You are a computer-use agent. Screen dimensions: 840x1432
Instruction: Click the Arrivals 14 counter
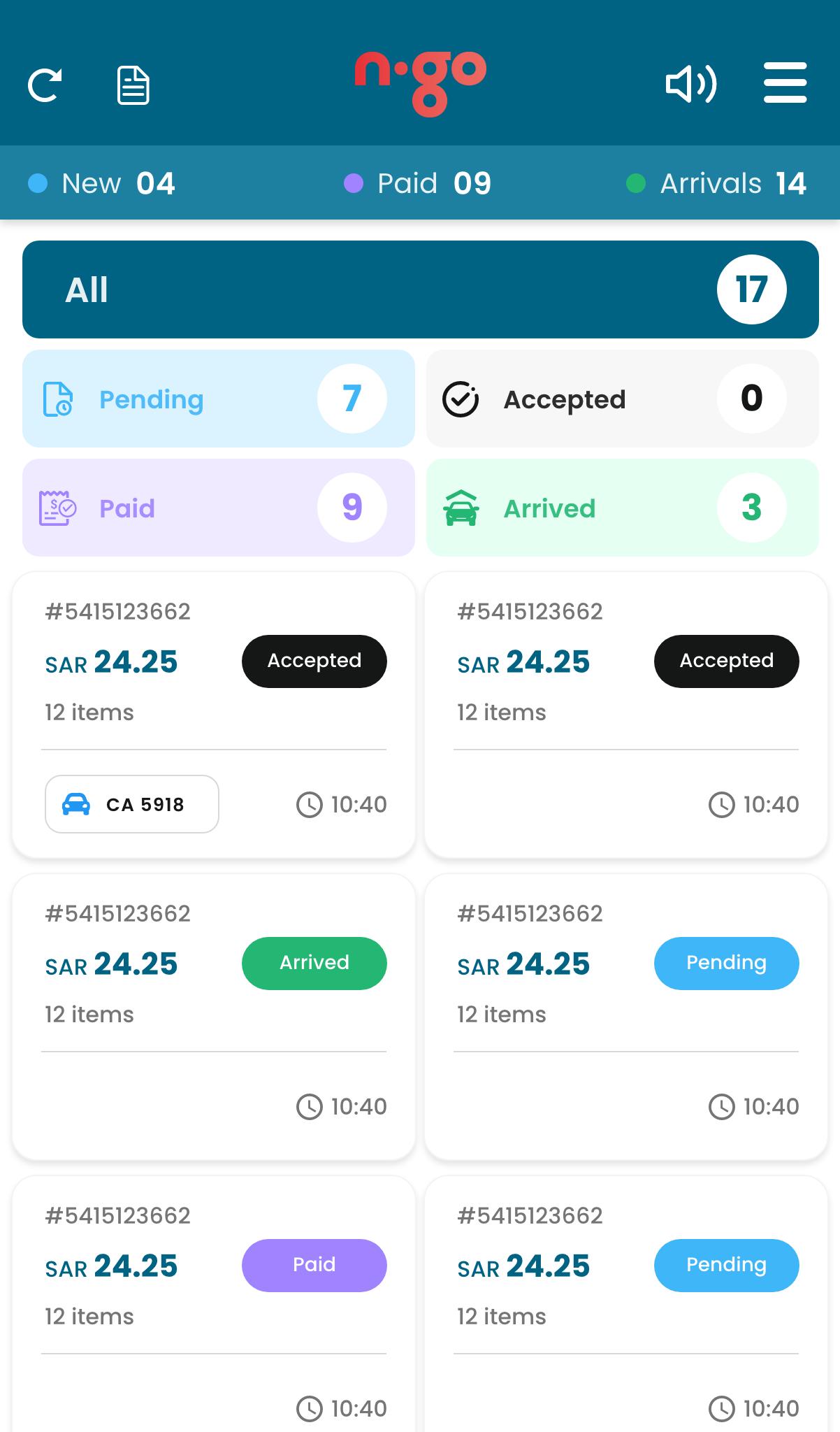732,183
